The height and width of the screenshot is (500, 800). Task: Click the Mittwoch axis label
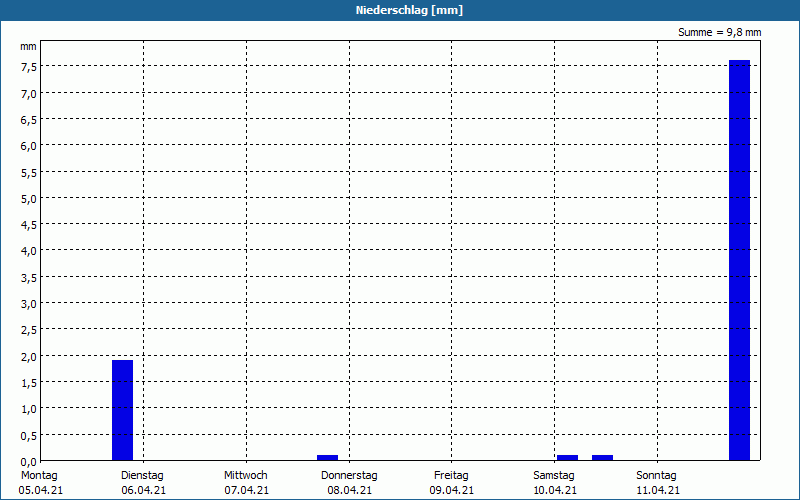pos(246,476)
